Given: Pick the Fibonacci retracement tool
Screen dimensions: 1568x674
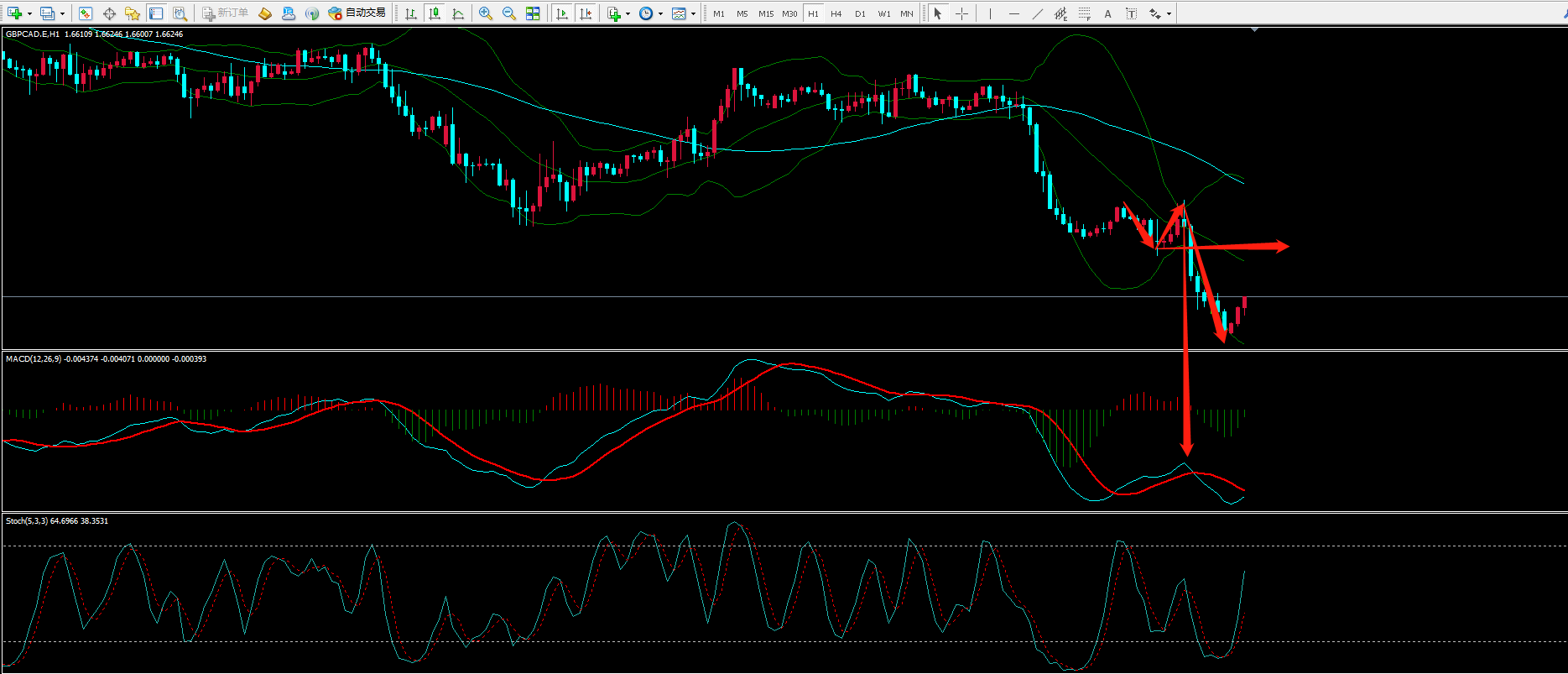Looking at the screenshot, I should pyautogui.click(x=1084, y=13).
